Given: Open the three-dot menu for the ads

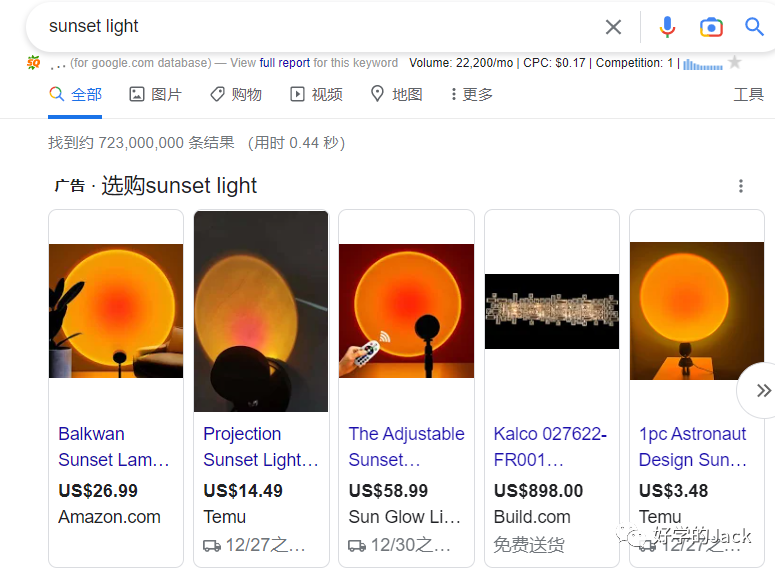Looking at the screenshot, I should tap(741, 186).
